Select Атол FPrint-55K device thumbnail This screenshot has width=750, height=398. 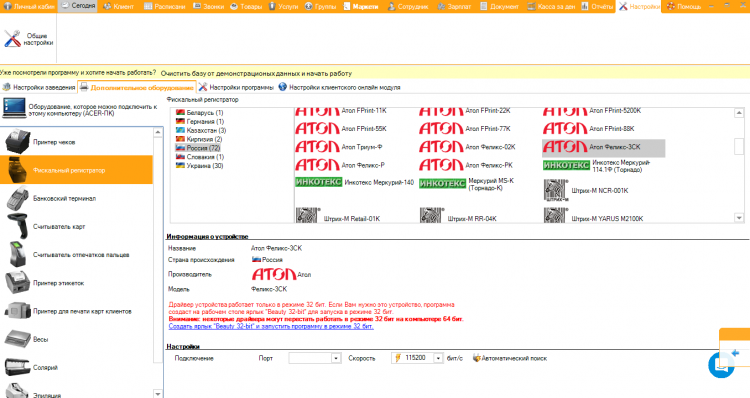click(x=341, y=128)
